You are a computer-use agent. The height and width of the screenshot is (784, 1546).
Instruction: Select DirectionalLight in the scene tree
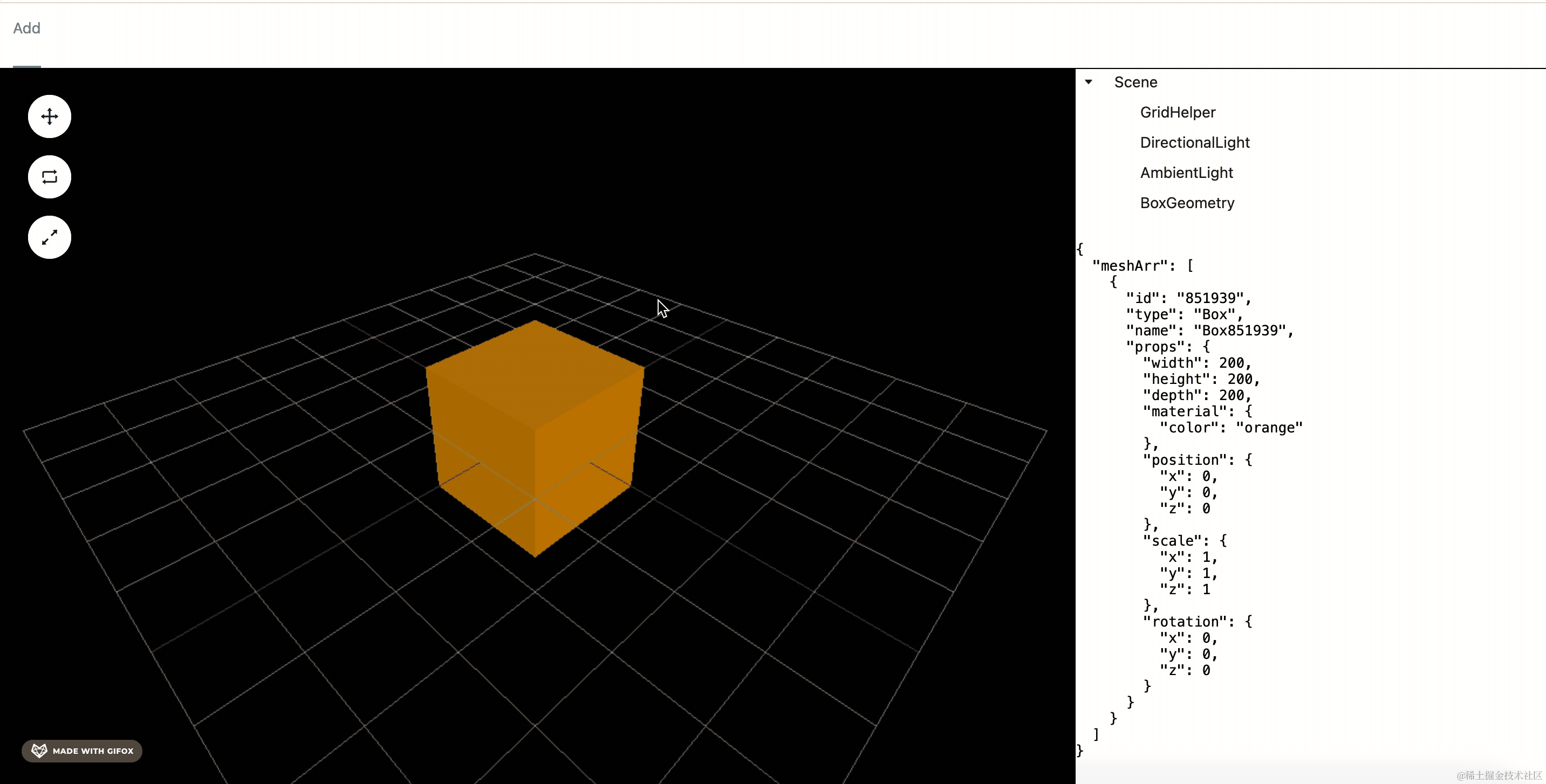click(1194, 142)
